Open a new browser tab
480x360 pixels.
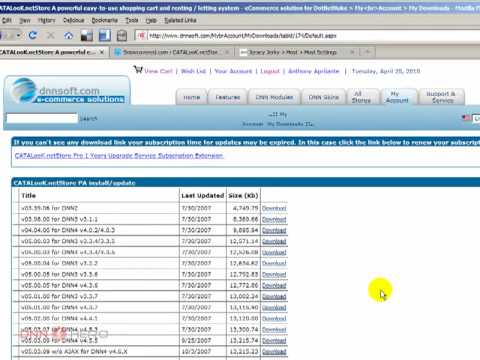(x=368, y=52)
